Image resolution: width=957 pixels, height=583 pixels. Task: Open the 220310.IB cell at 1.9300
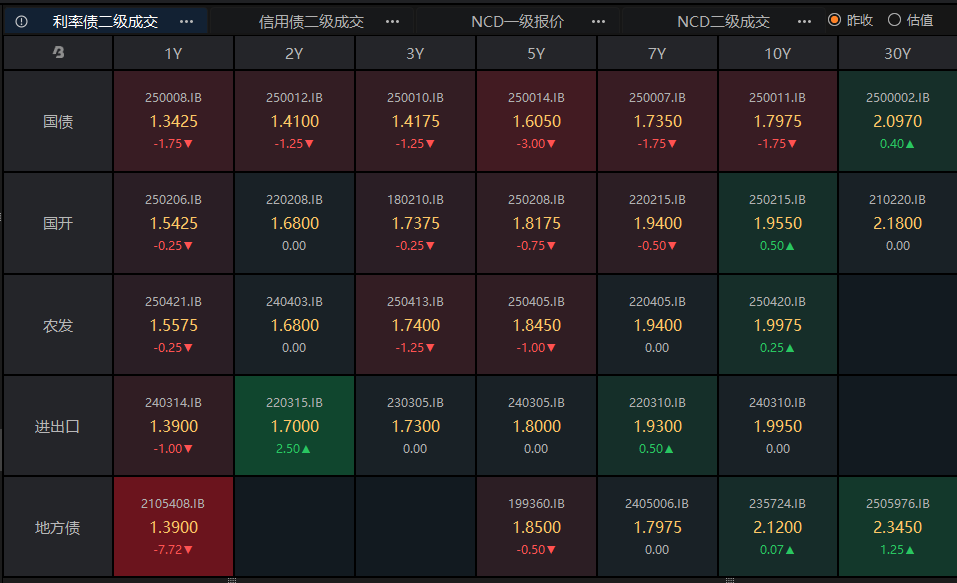point(657,426)
